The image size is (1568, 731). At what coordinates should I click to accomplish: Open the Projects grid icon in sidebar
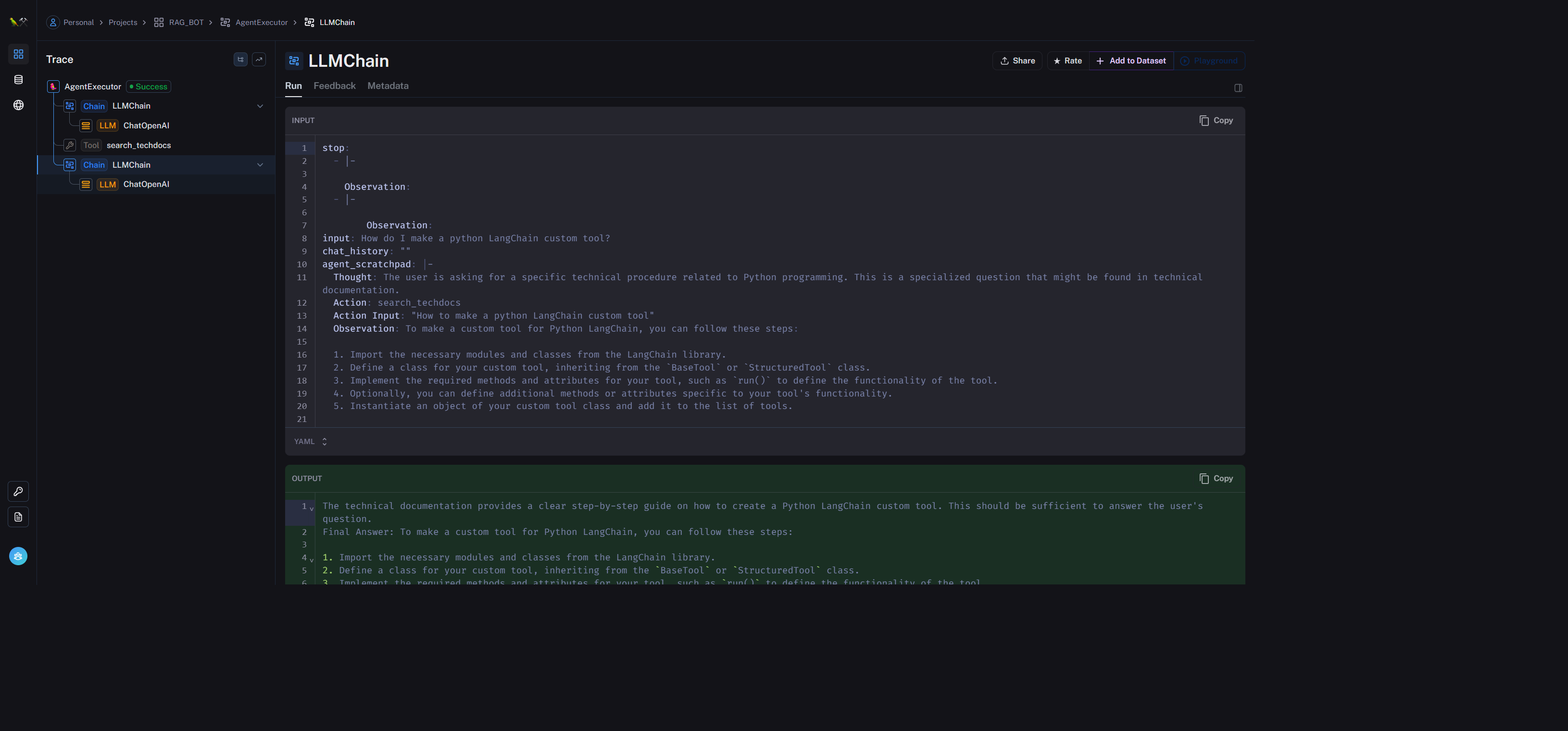click(x=18, y=54)
